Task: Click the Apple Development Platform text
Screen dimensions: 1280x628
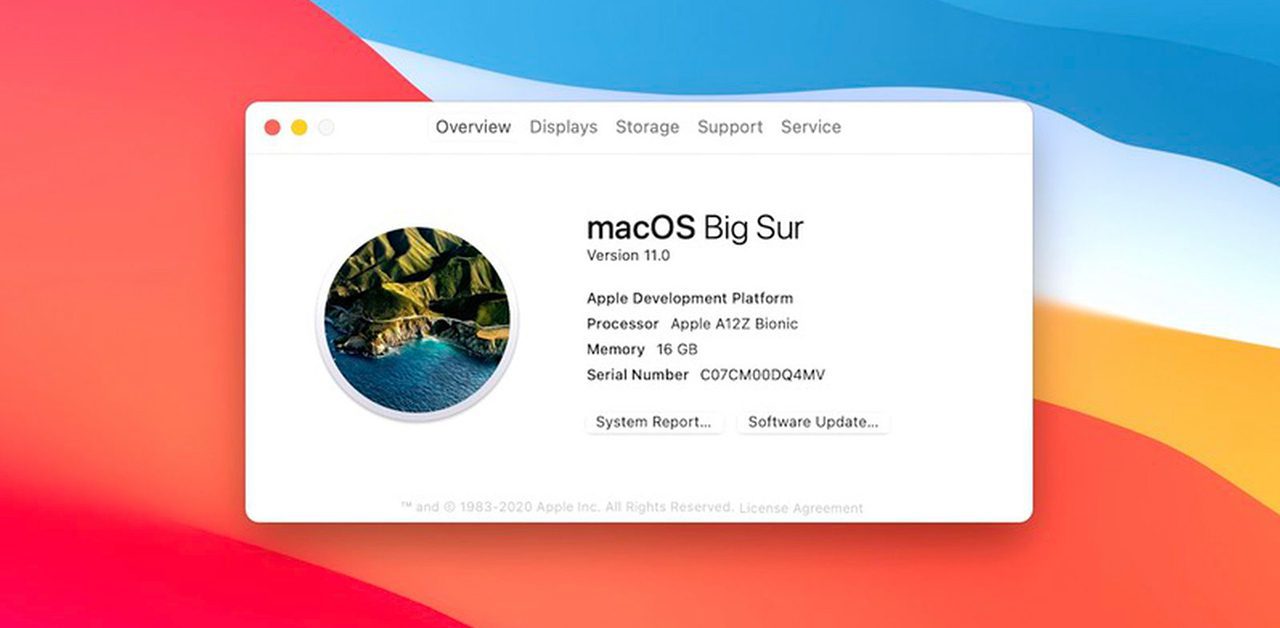Action: pyautogui.click(x=690, y=298)
